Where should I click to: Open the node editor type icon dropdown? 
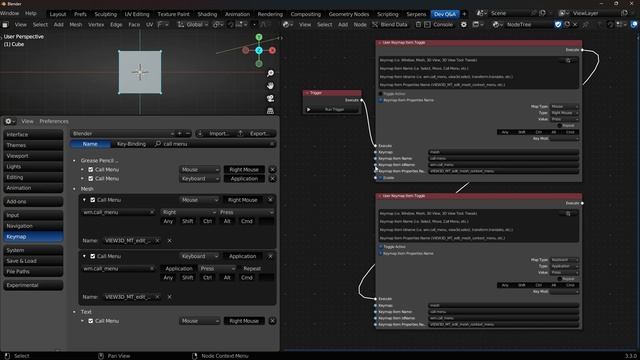287,24
